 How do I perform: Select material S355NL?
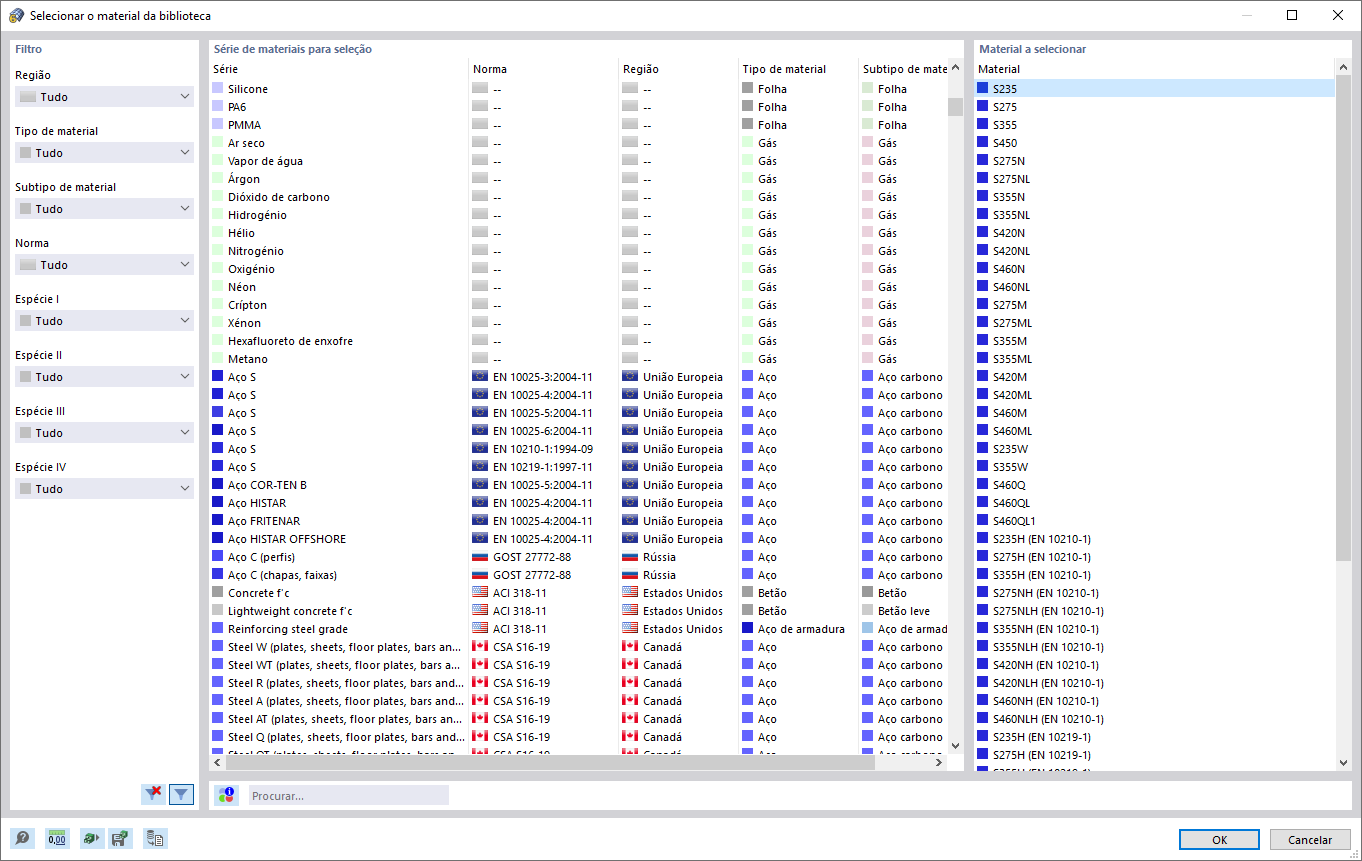1155,215
